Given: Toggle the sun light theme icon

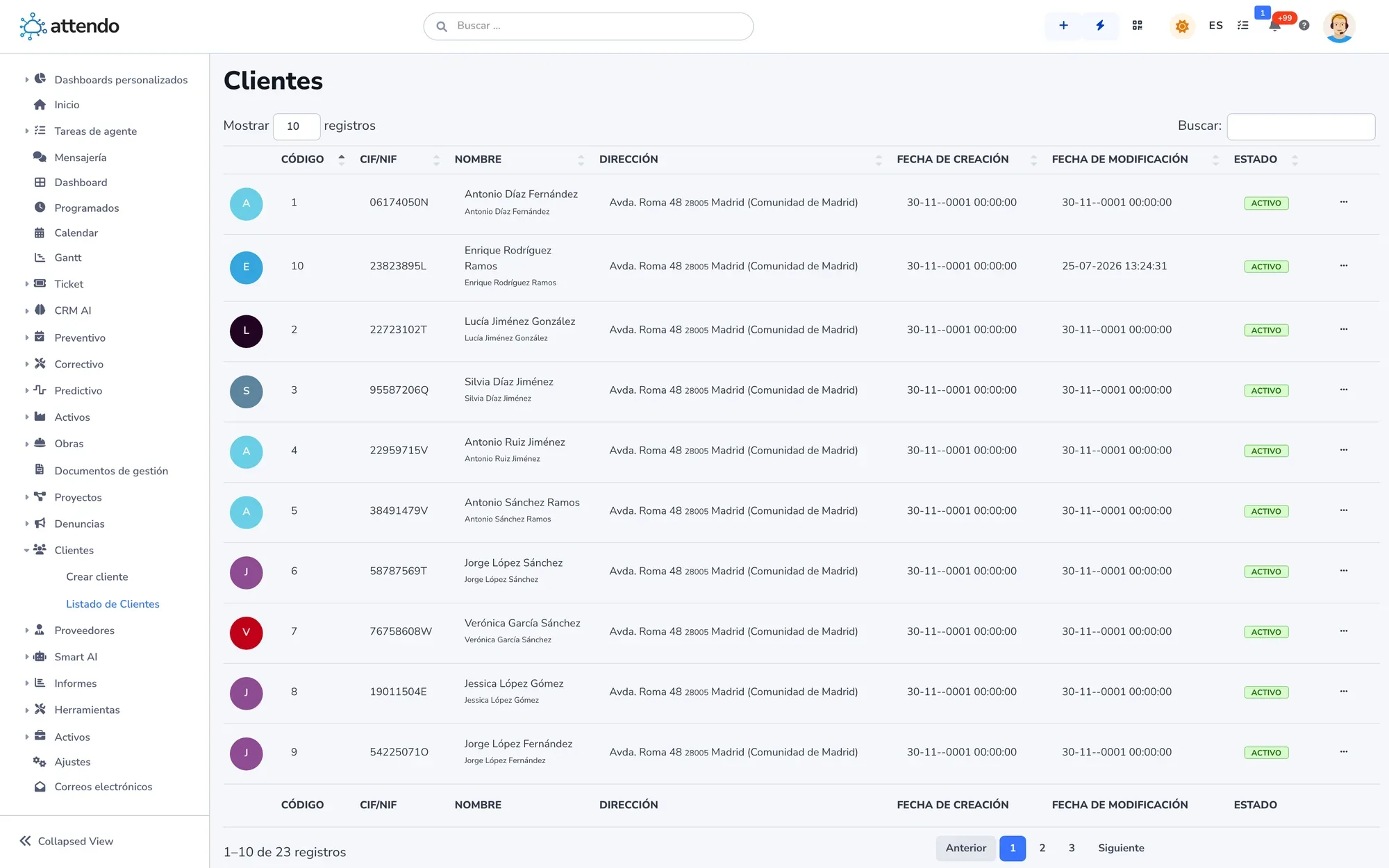Looking at the screenshot, I should point(1181,26).
